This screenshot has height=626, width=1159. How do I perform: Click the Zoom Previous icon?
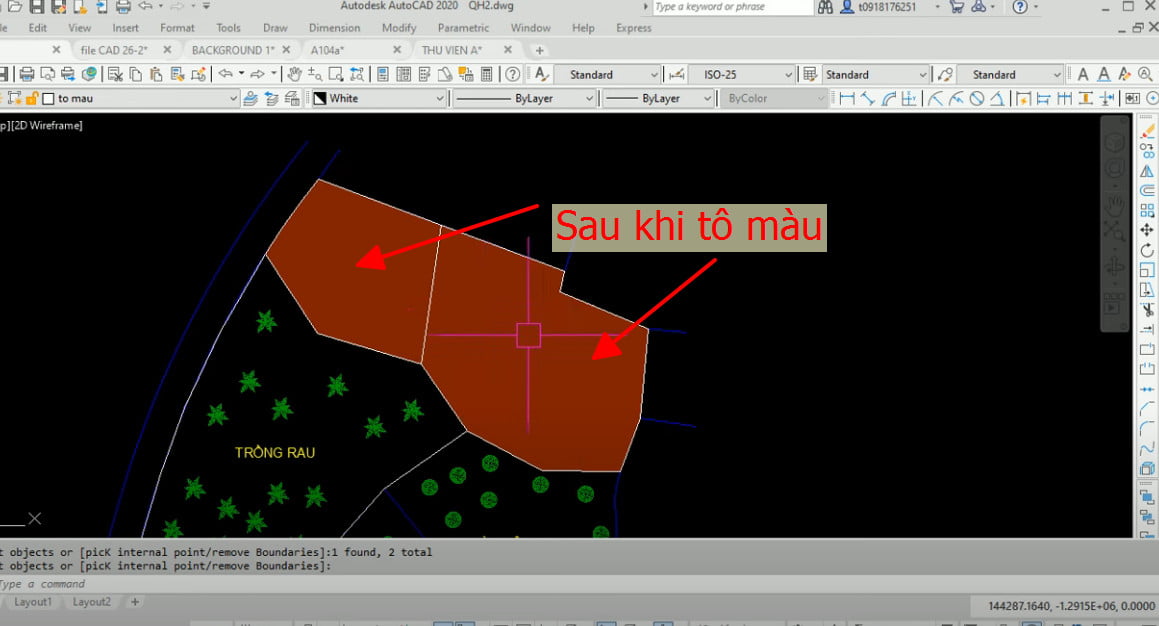pos(356,74)
